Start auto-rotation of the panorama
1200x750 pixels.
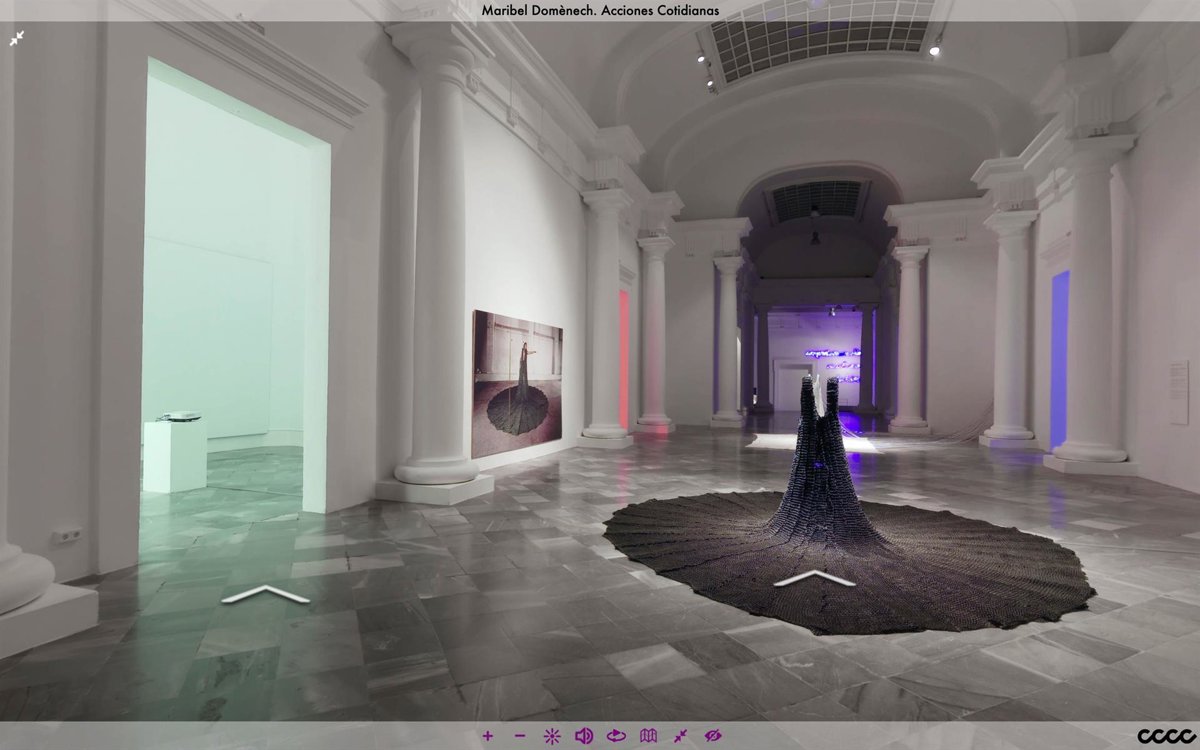pyautogui.click(x=616, y=736)
